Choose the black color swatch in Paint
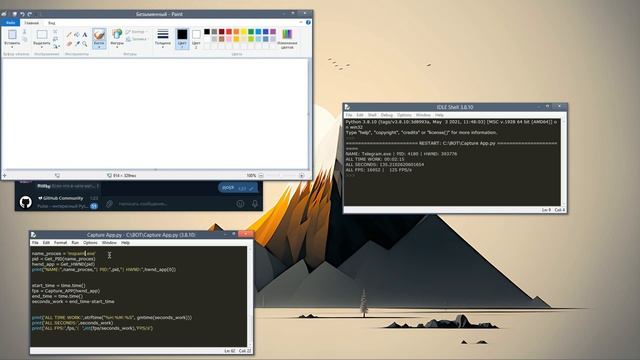The image size is (640, 360). point(207,31)
